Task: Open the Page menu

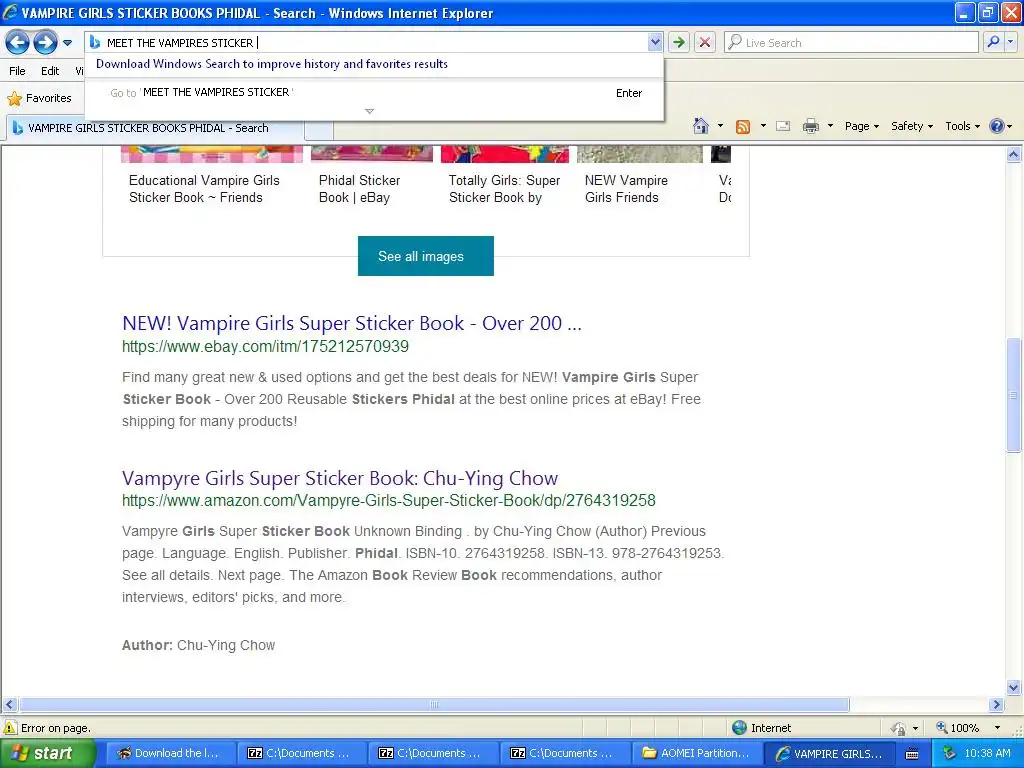Action: click(861, 126)
